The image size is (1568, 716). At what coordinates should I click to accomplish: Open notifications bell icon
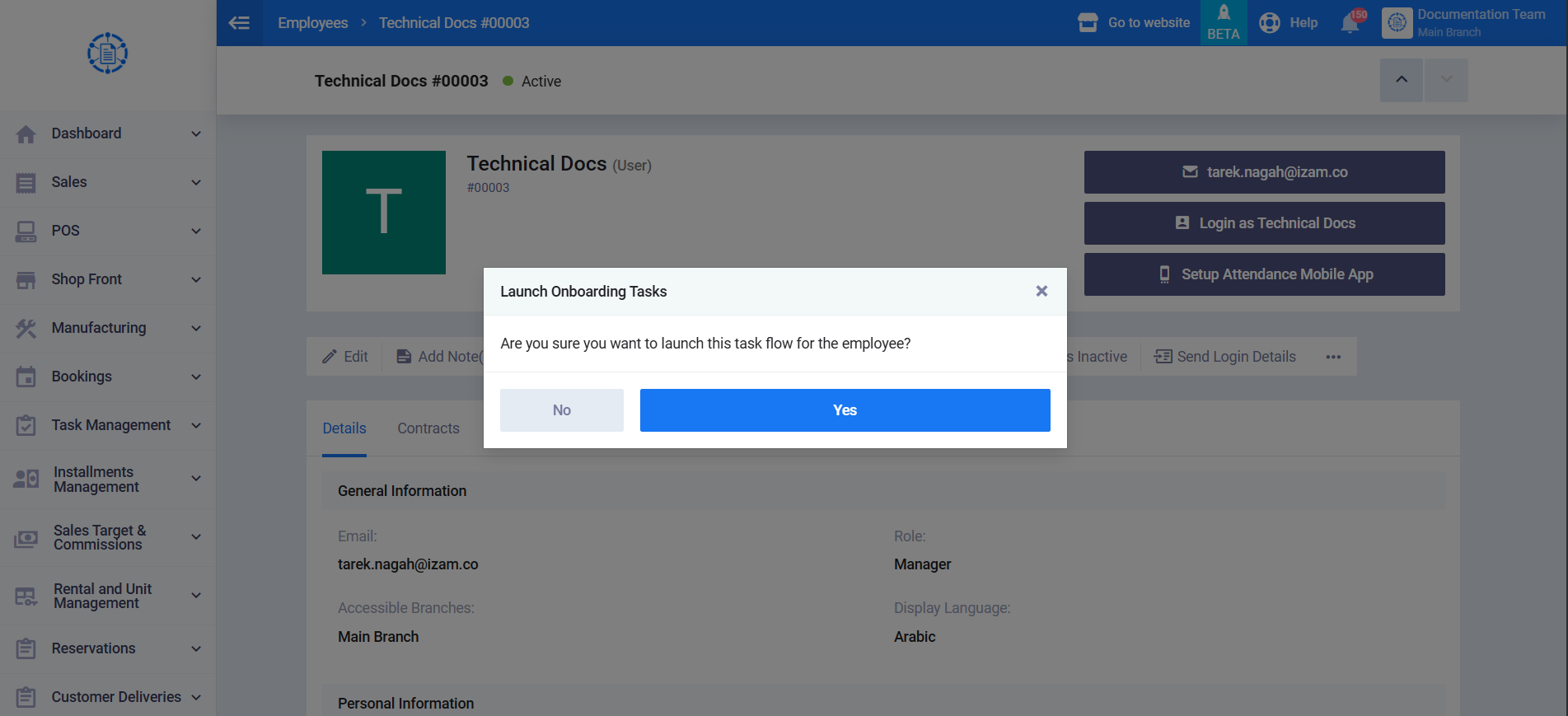coord(1350,23)
